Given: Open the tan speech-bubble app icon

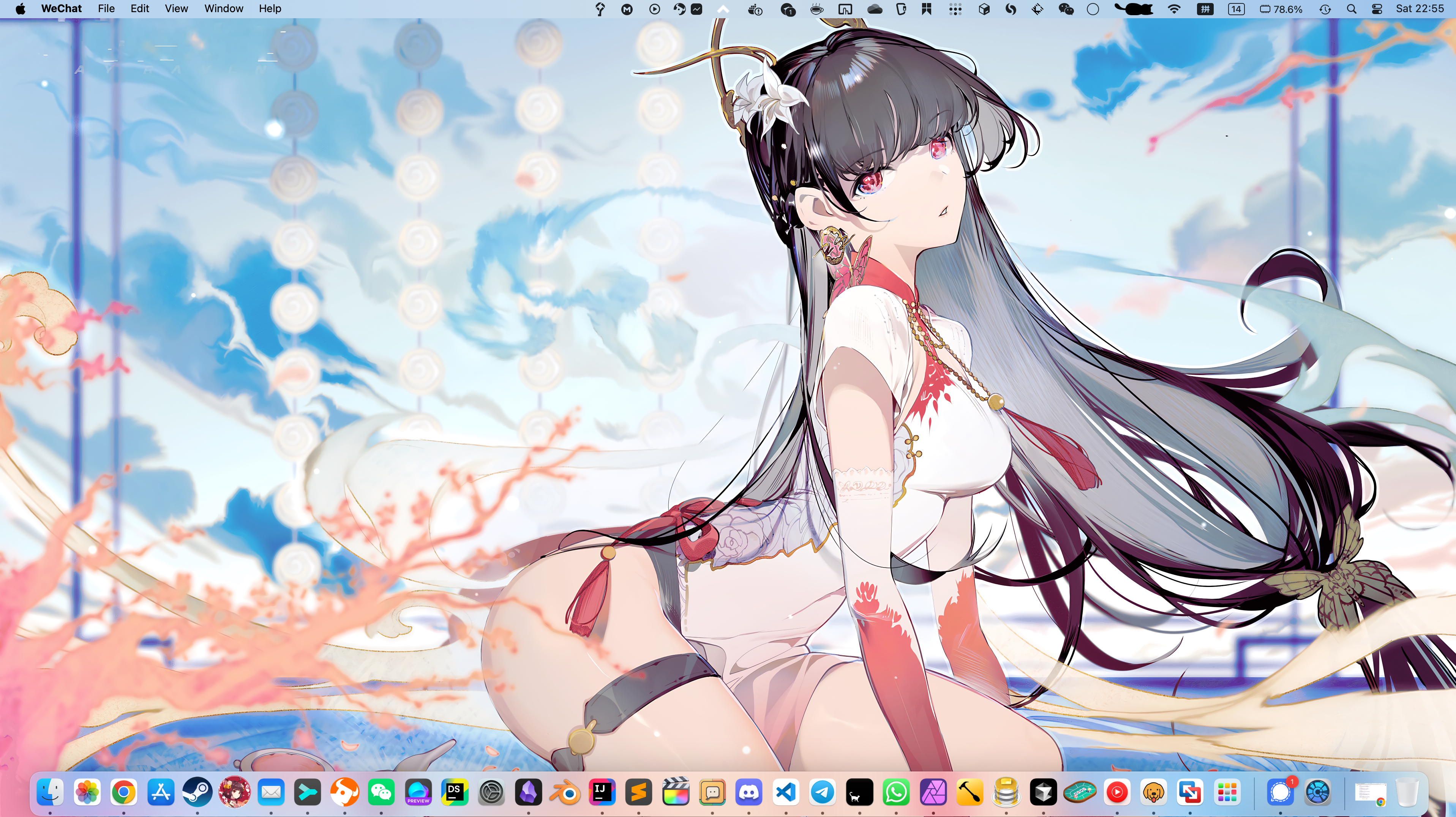Looking at the screenshot, I should tap(712, 792).
